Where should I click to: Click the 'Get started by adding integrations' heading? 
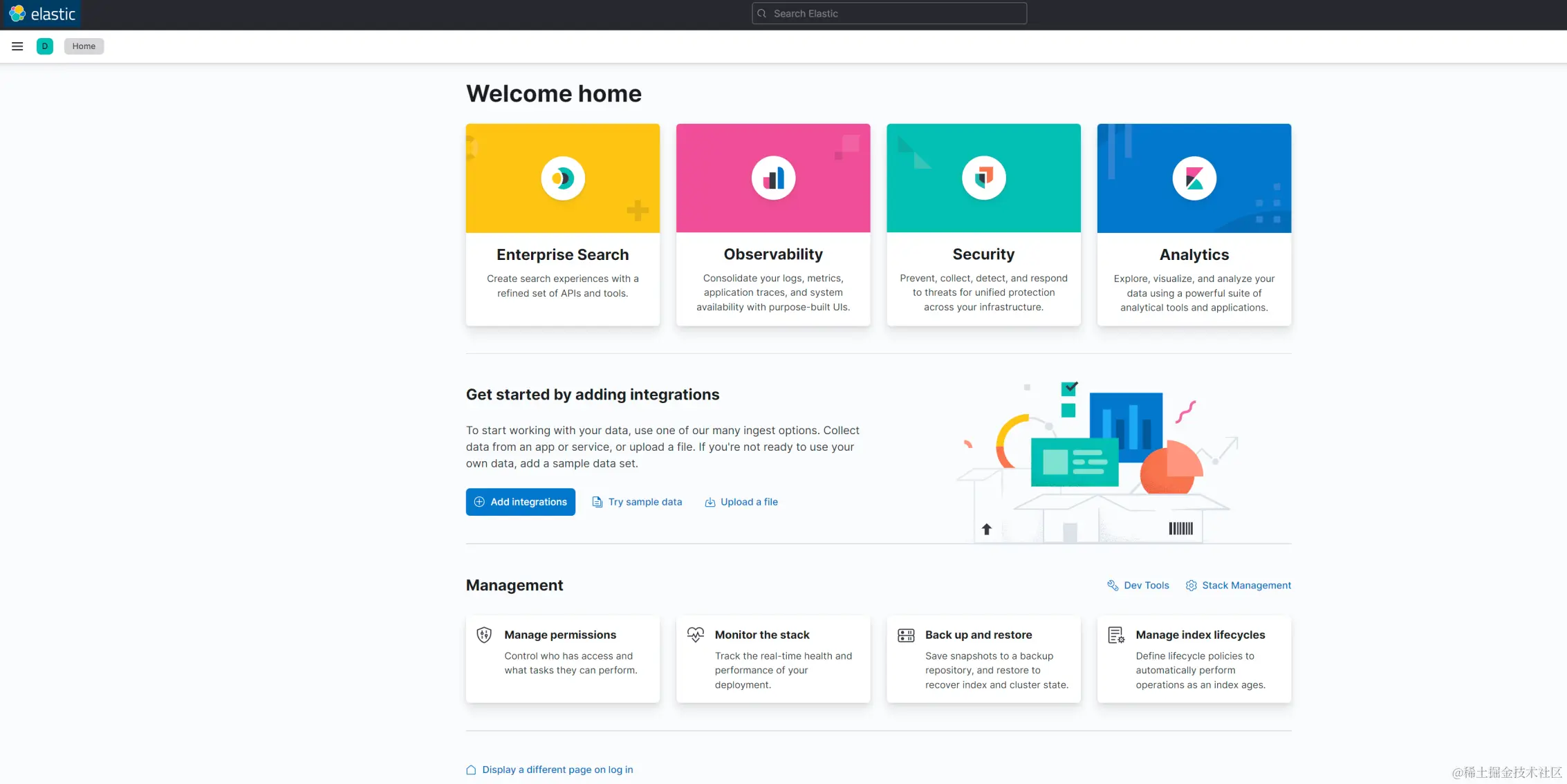[593, 394]
